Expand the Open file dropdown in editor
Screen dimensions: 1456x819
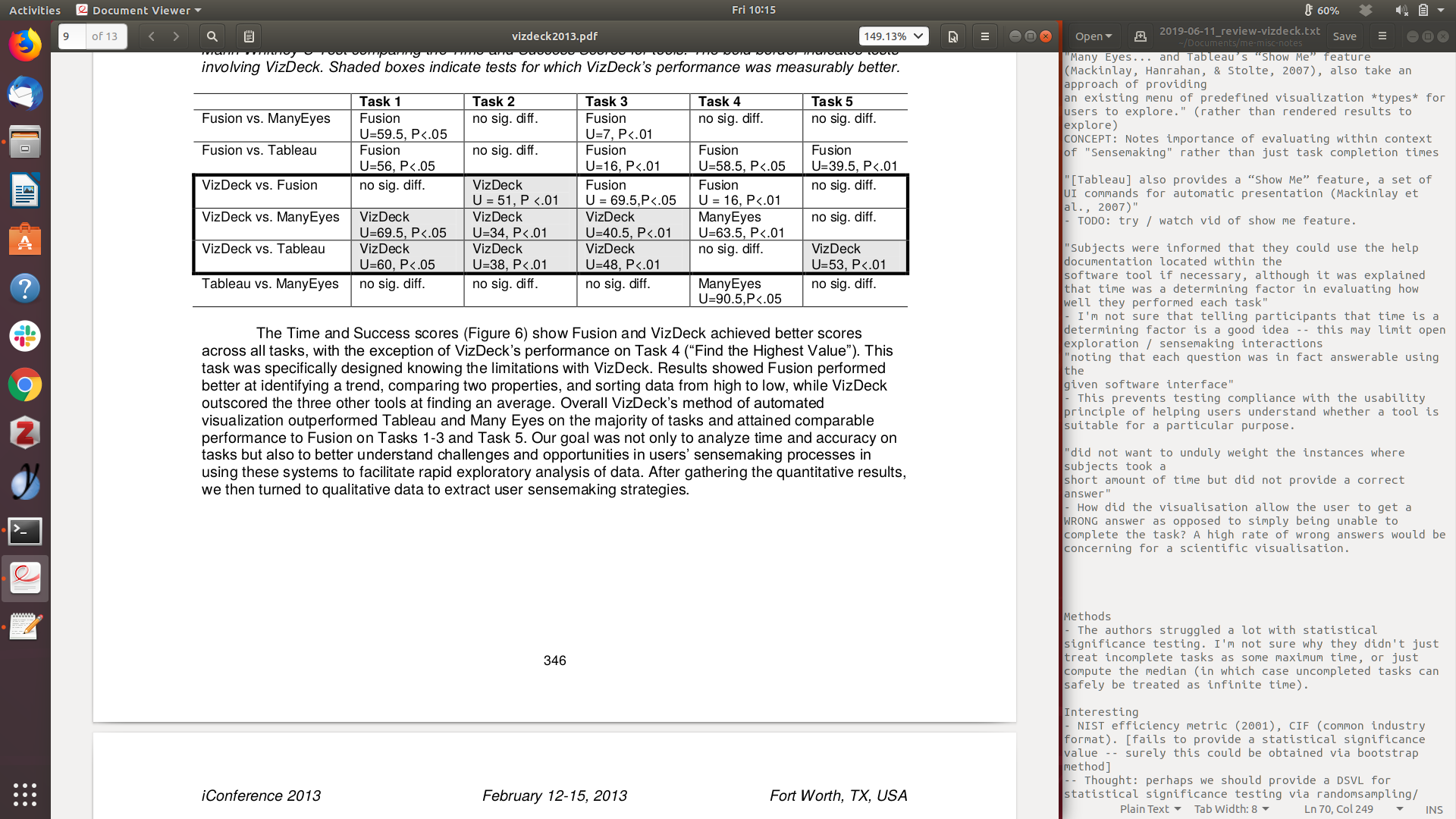tap(1093, 36)
